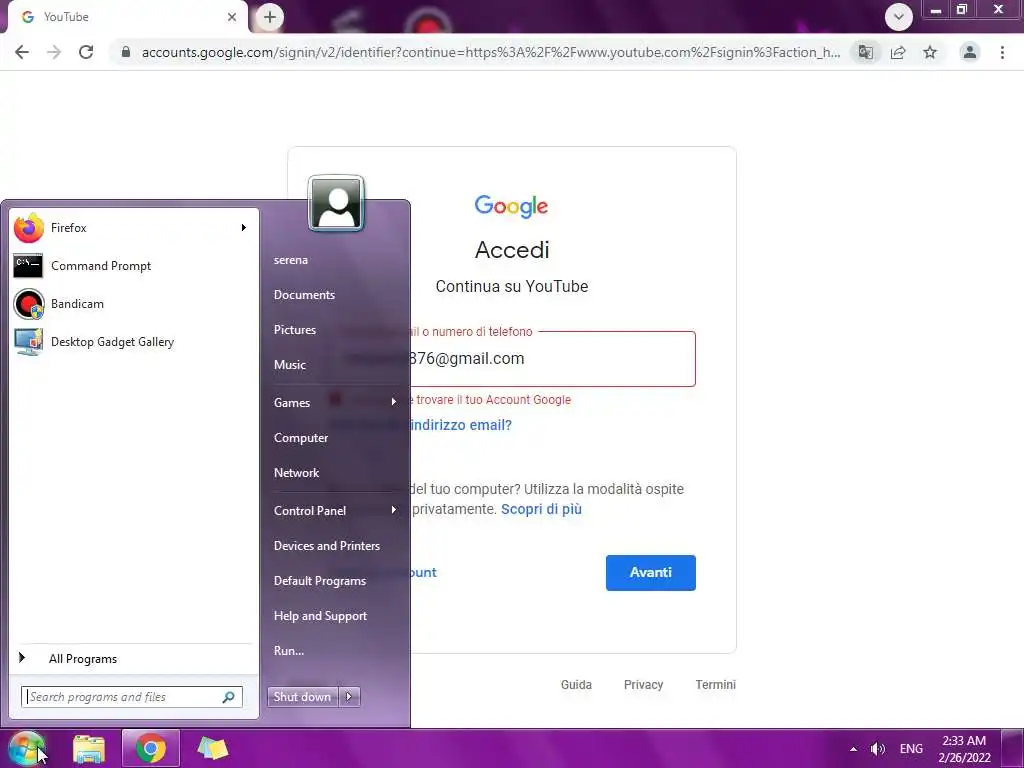Open Network from Start menu
Screen dimensions: 1024x768
tap(296, 473)
